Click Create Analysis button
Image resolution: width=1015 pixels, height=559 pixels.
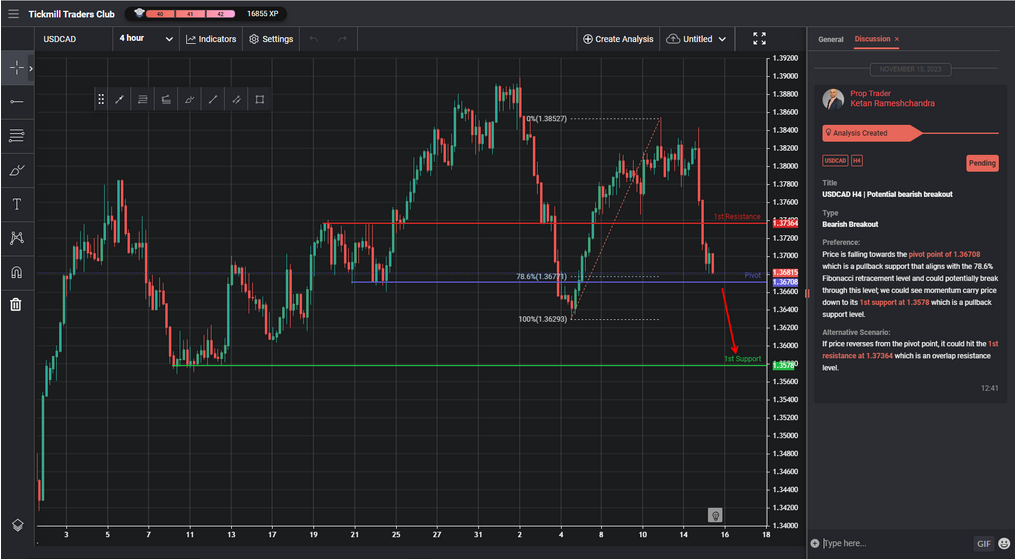click(618, 39)
